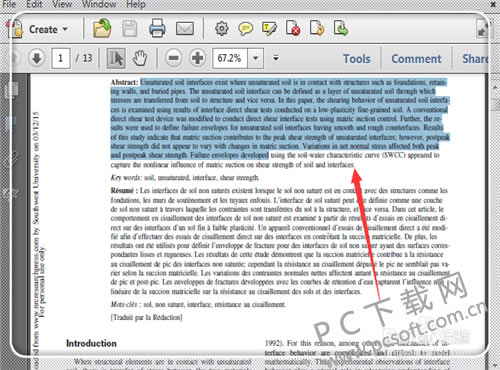The width and height of the screenshot is (500, 370).
Task: Click the 'Introduction' section heading
Action: [91, 343]
